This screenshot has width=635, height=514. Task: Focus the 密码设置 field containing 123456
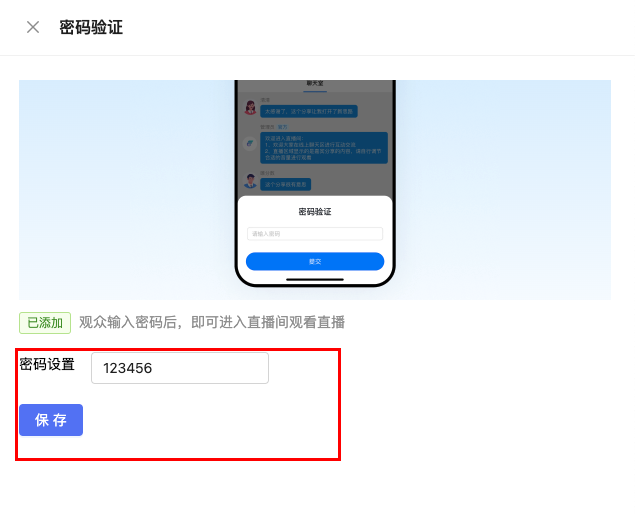click(180, 368)
